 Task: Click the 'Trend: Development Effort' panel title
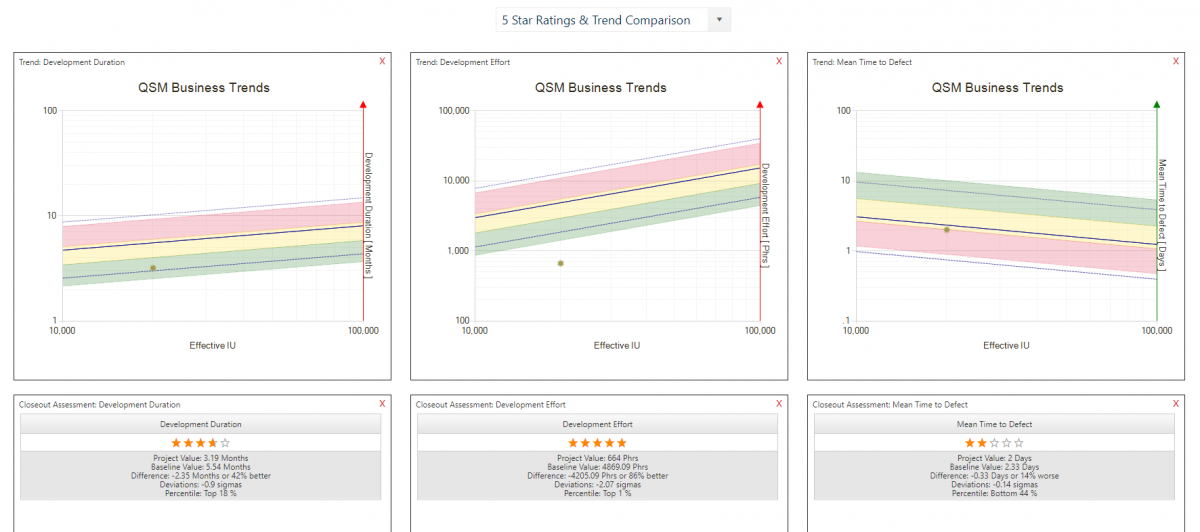pyautogui.click(x=463, y=62)
